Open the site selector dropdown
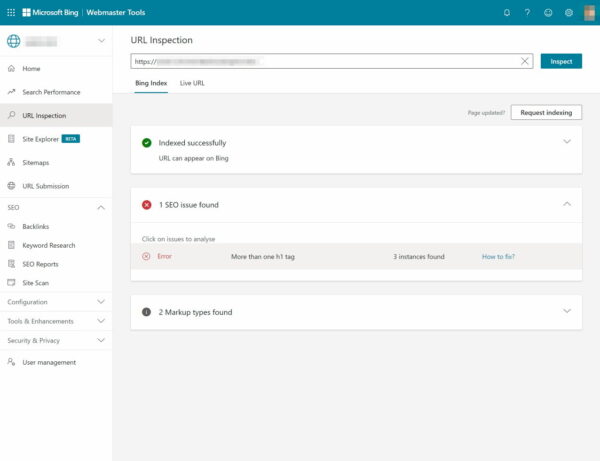Viewport: 600px width, 461px height. point(101,41)
